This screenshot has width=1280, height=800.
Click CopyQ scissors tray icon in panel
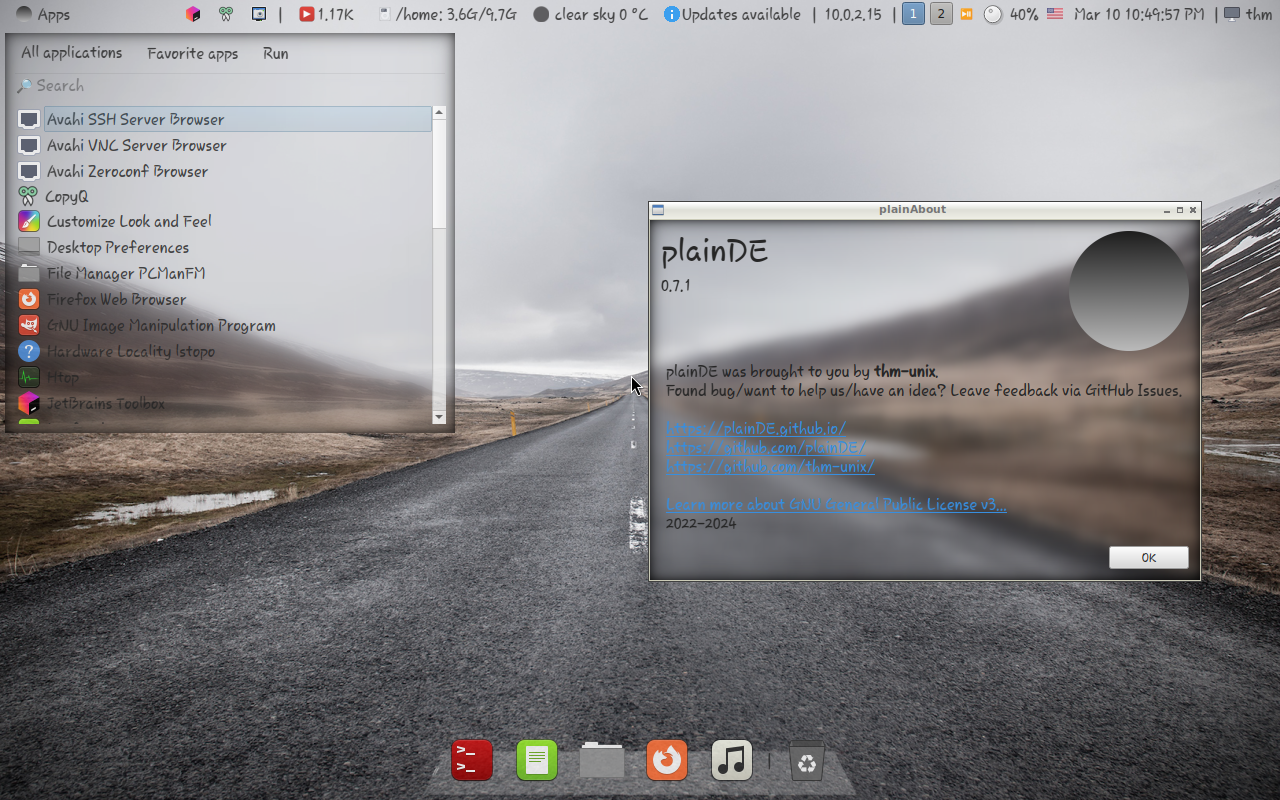226,15
